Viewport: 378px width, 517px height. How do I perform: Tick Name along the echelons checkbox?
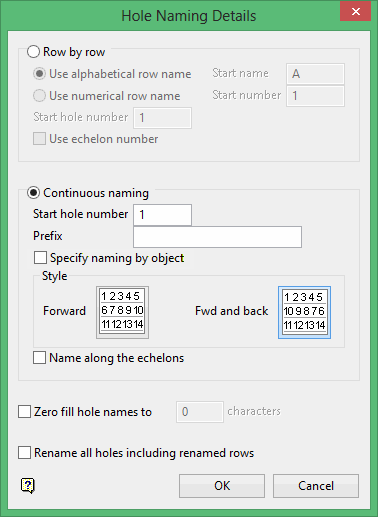click(x=39, y=358)
